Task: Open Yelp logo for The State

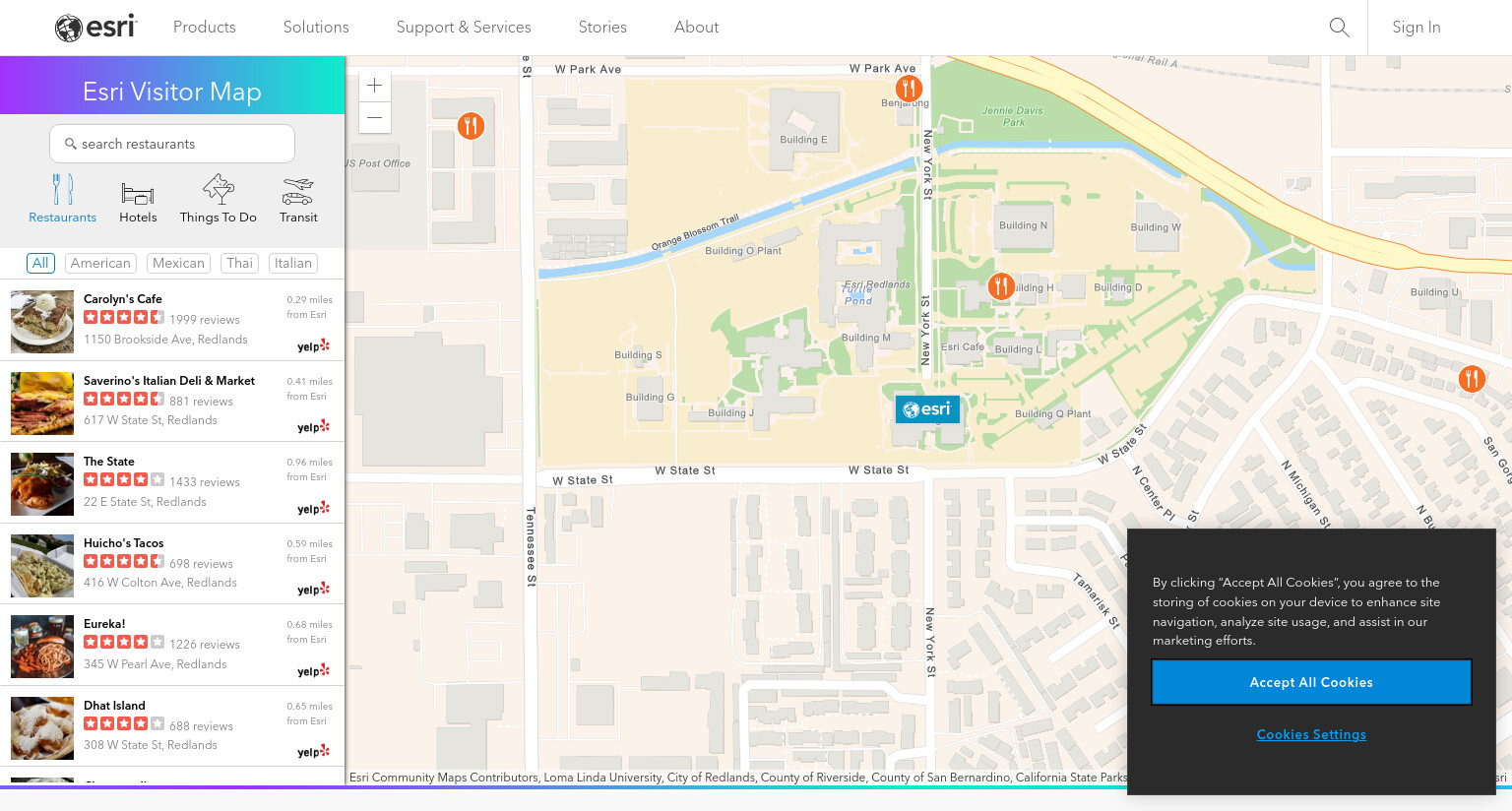Action: 313,509
